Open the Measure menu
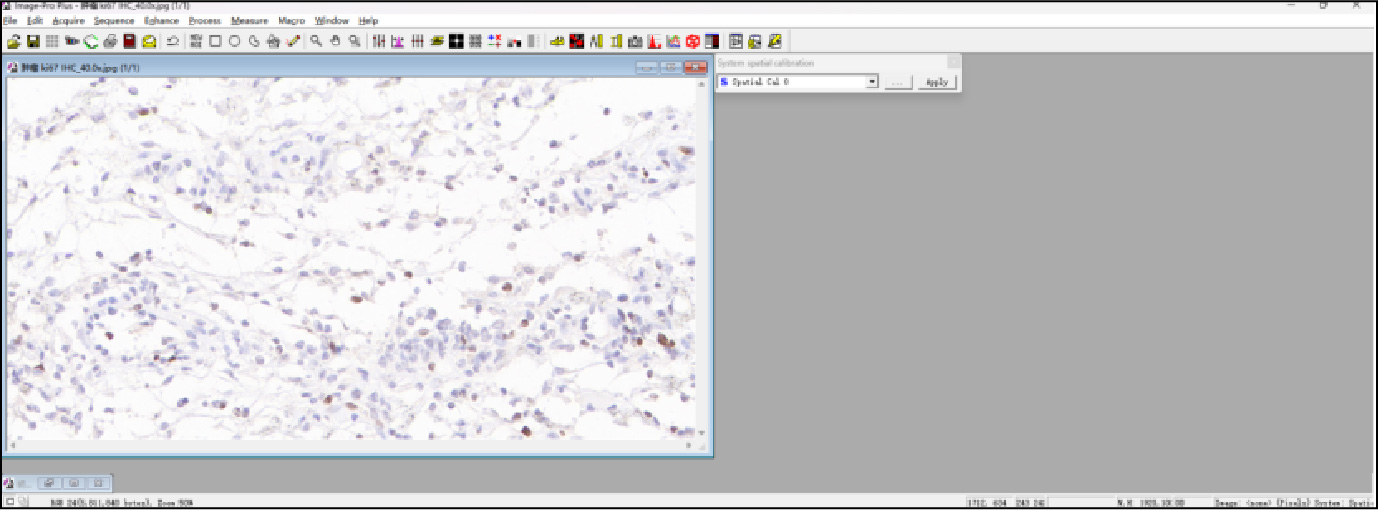Viewport: 1378px width, 510px height. 249,20
